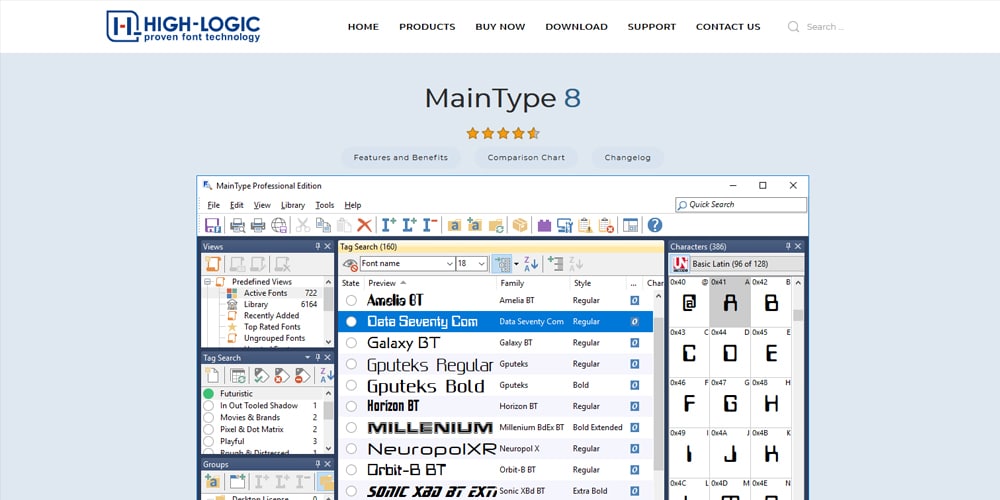
Task: Open the Library menu
Action: click(x=293, y=205)
